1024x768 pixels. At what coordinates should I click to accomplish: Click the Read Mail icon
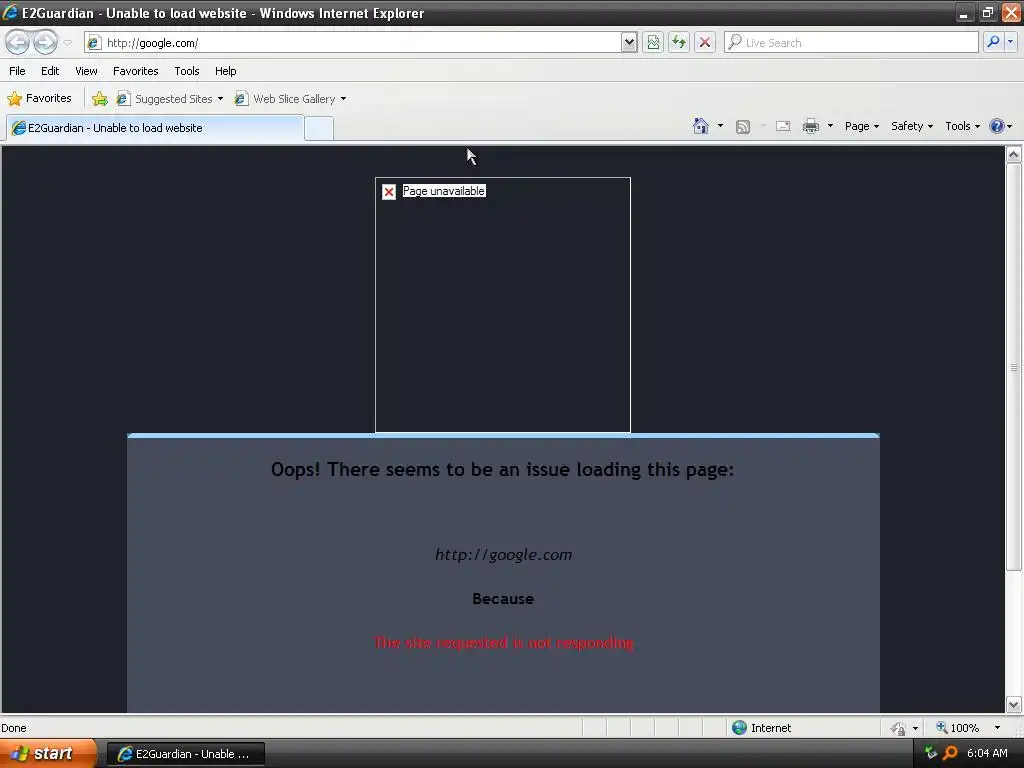(x=783, y=126)
